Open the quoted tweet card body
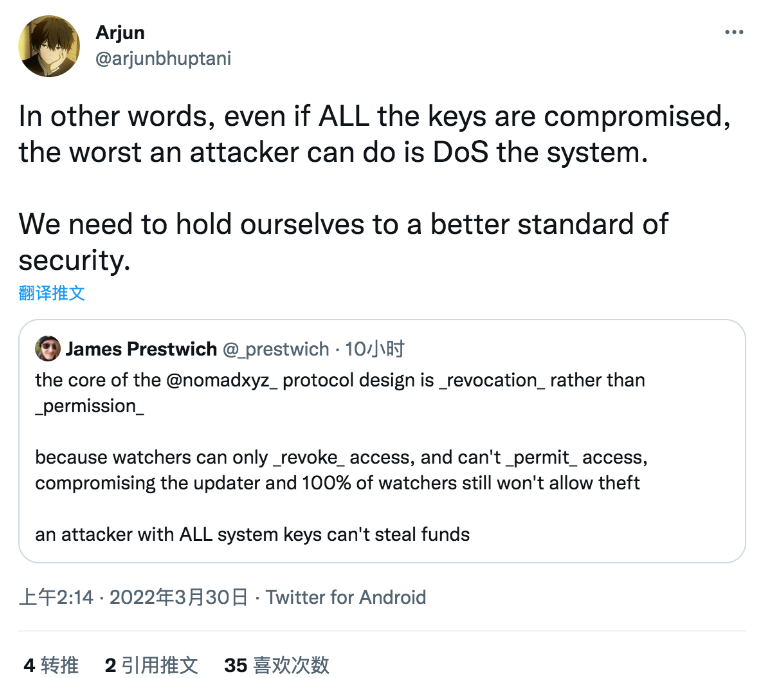762x678 pixels. click(x=382, y=441)
